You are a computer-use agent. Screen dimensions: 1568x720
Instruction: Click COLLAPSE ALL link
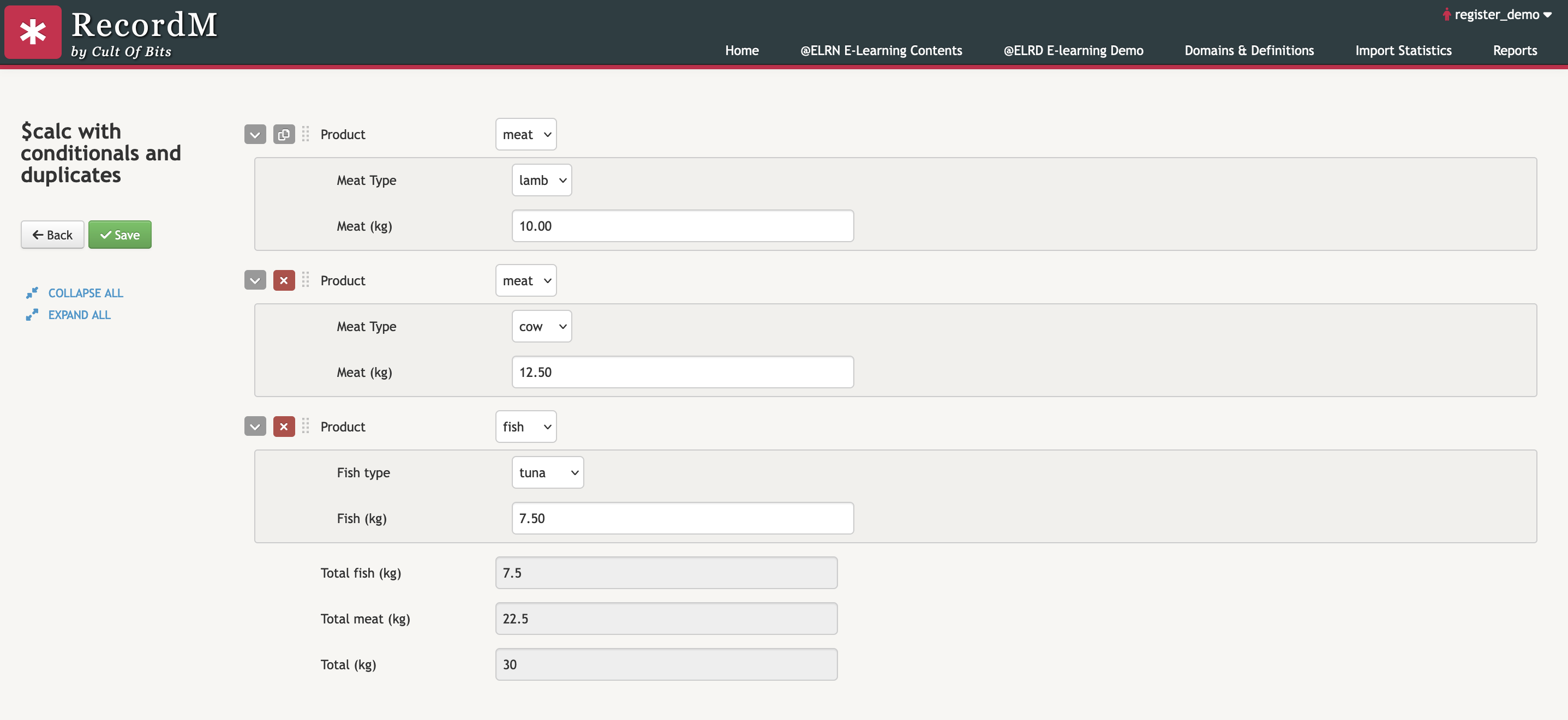pyautogui.click(x=86, y=293)
